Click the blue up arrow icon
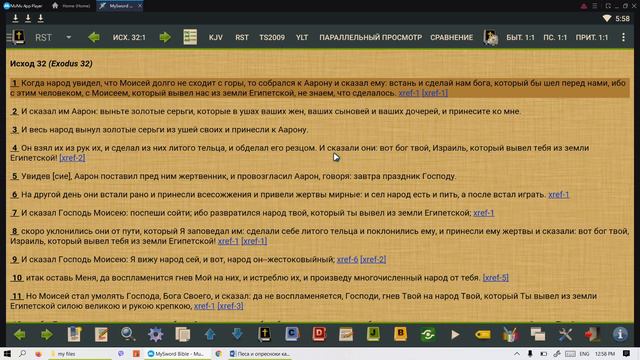This screenshot has height=360, width=640. [210, 335]
